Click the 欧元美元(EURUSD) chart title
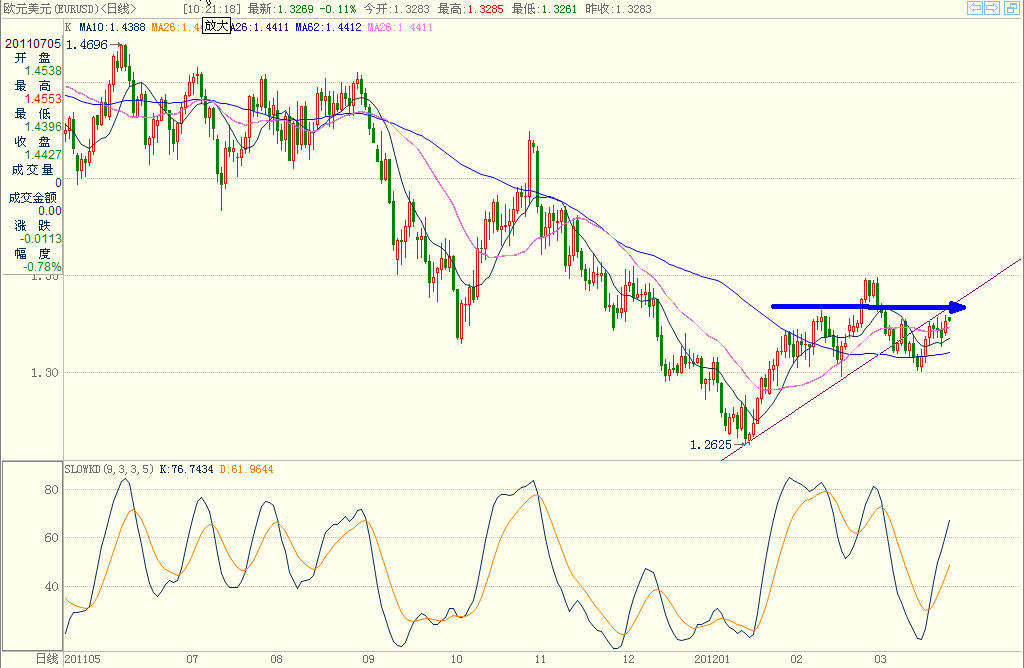This screenshot has height=668, width=1024. click(x=50, y=8)
